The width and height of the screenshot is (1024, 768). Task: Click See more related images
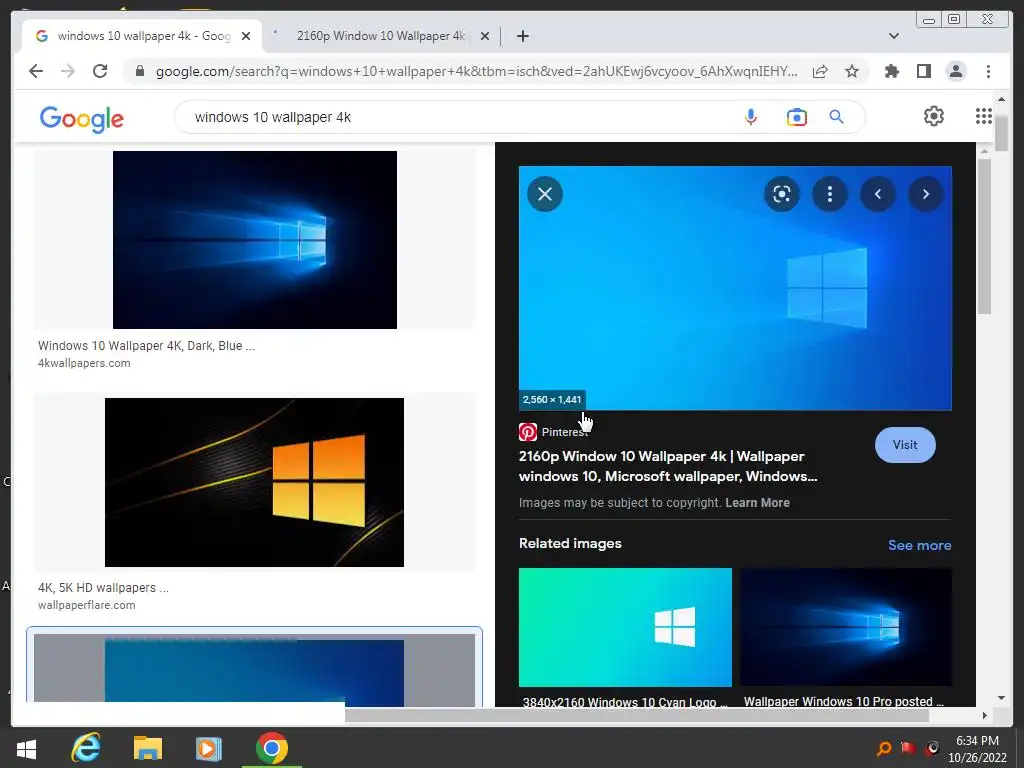pyautogui.click(x=920, y=545)
